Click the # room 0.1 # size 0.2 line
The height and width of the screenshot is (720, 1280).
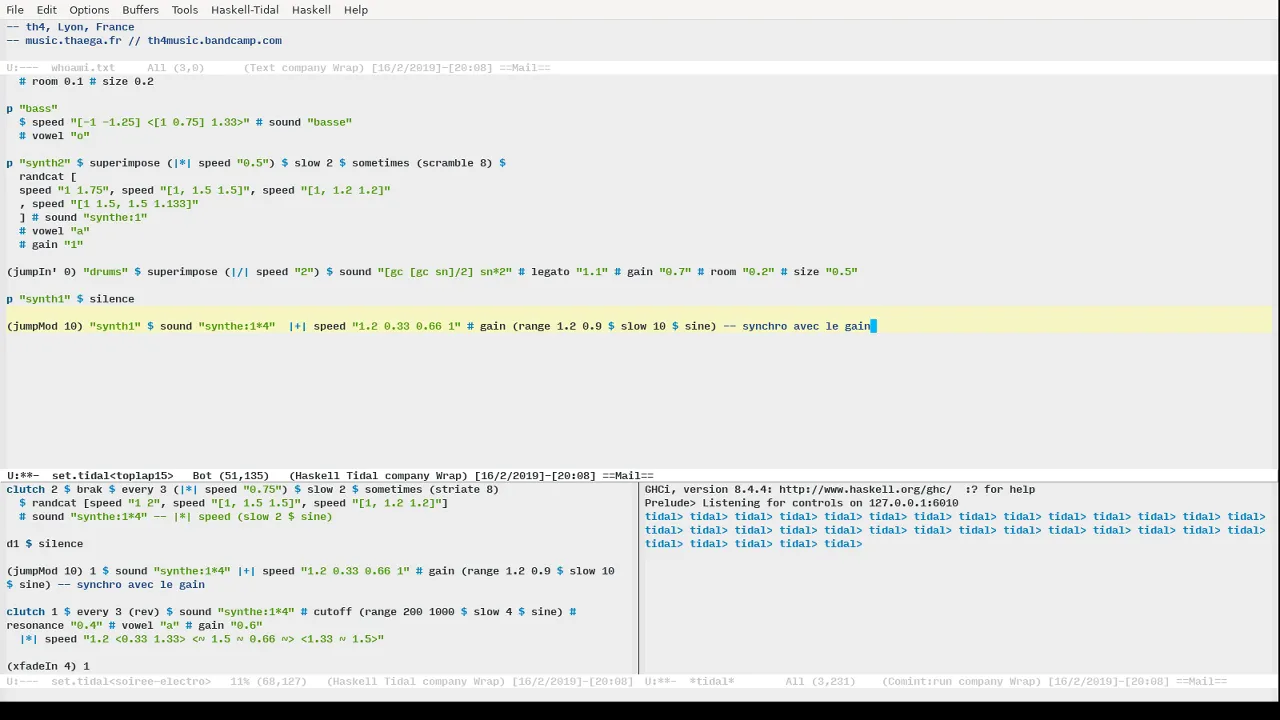tap(86, 82)
